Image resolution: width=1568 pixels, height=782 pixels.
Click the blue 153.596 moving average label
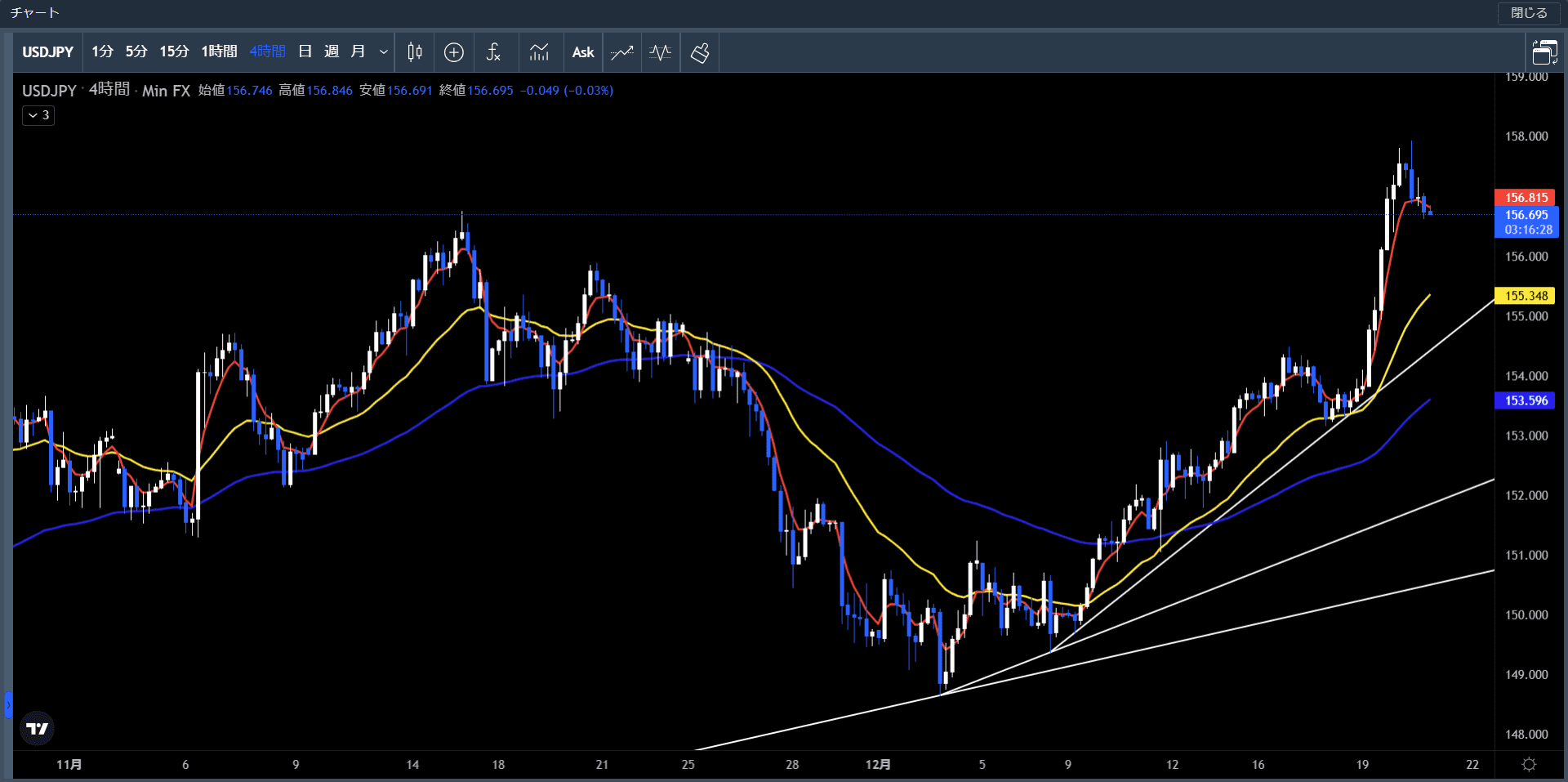[1525, 400]
